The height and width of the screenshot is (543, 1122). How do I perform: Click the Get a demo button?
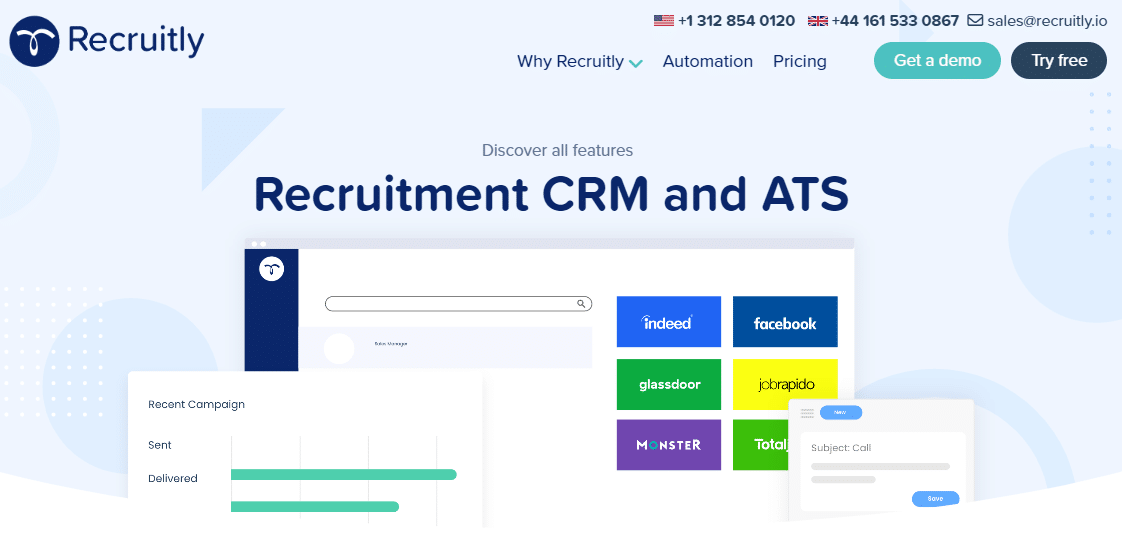coord(937,60)
